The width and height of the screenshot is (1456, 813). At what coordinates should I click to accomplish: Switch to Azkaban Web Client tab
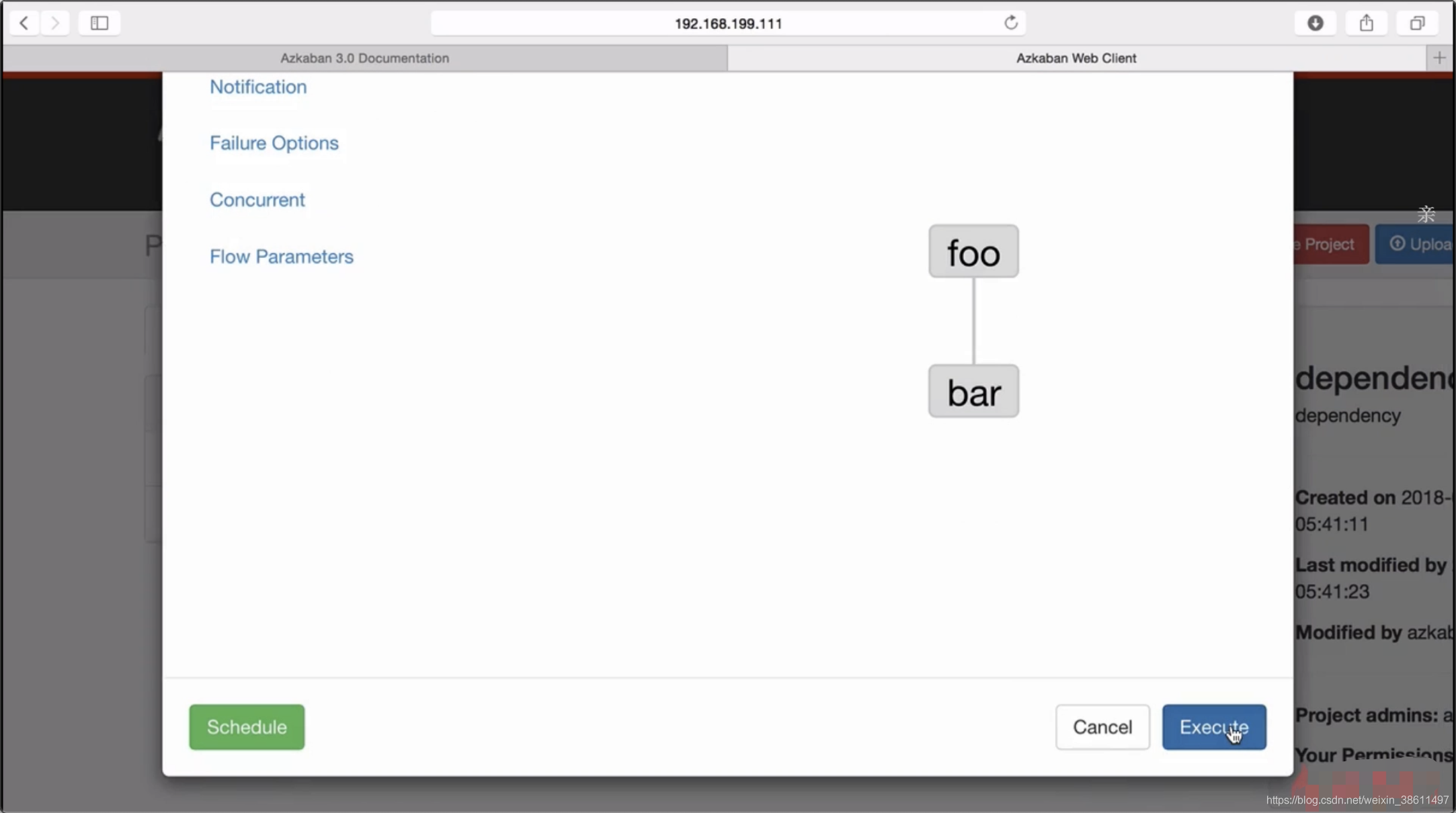pos(1076,58)
